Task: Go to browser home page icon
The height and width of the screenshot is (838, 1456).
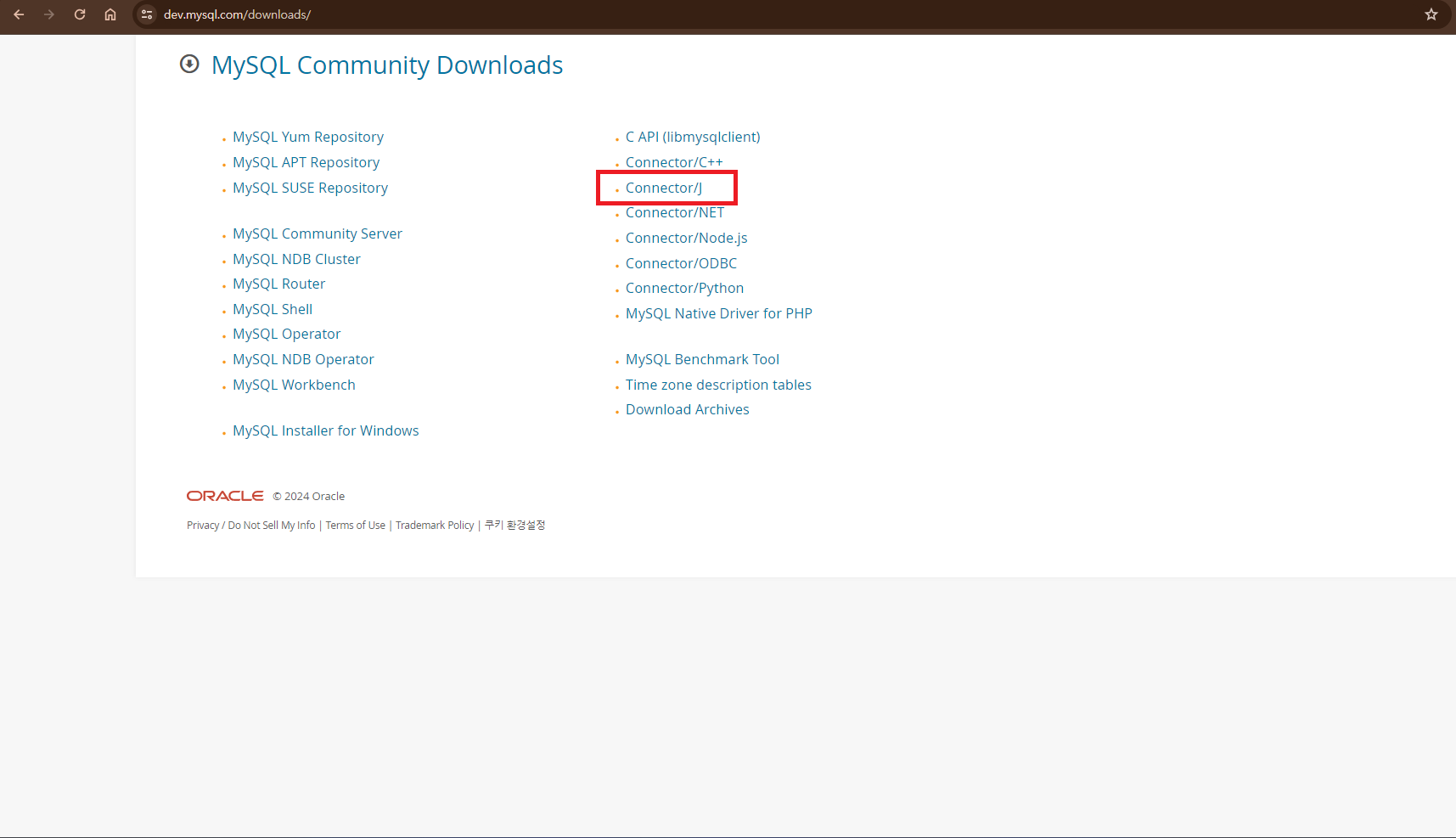Action: tap(110, 14)
